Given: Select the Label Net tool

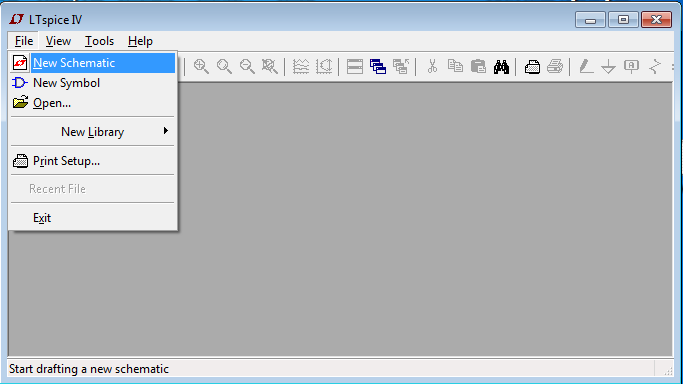Looking at the screenshot, I should (x=631, y=66).
